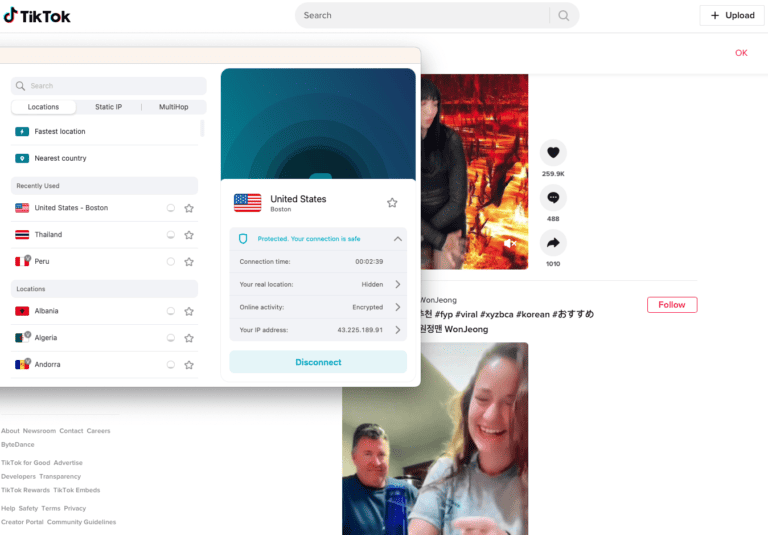Add Algeria to favorites via star
Image resolution: width=768 pixels, height=535 pixels.
point(189,338)
